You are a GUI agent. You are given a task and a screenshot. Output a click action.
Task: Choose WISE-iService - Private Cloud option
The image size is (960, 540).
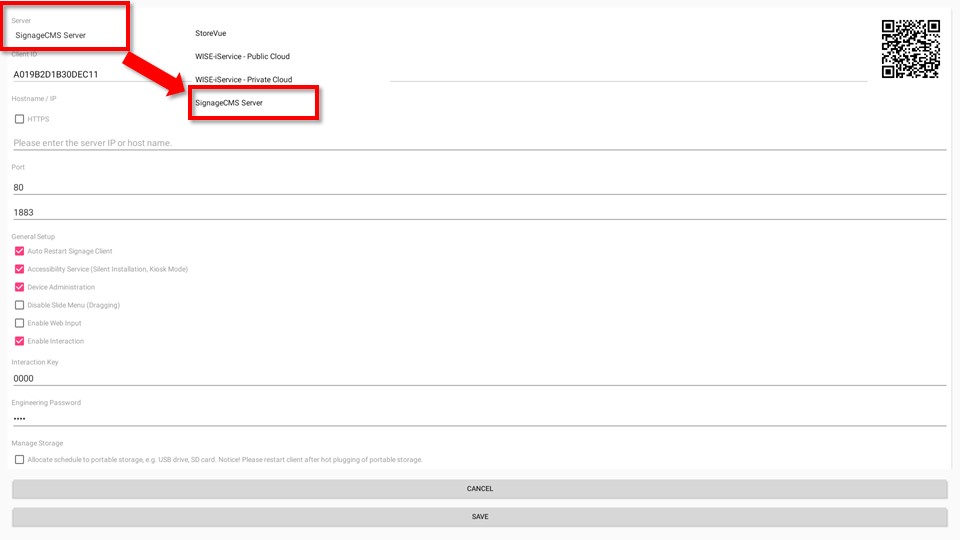(243, 79)
